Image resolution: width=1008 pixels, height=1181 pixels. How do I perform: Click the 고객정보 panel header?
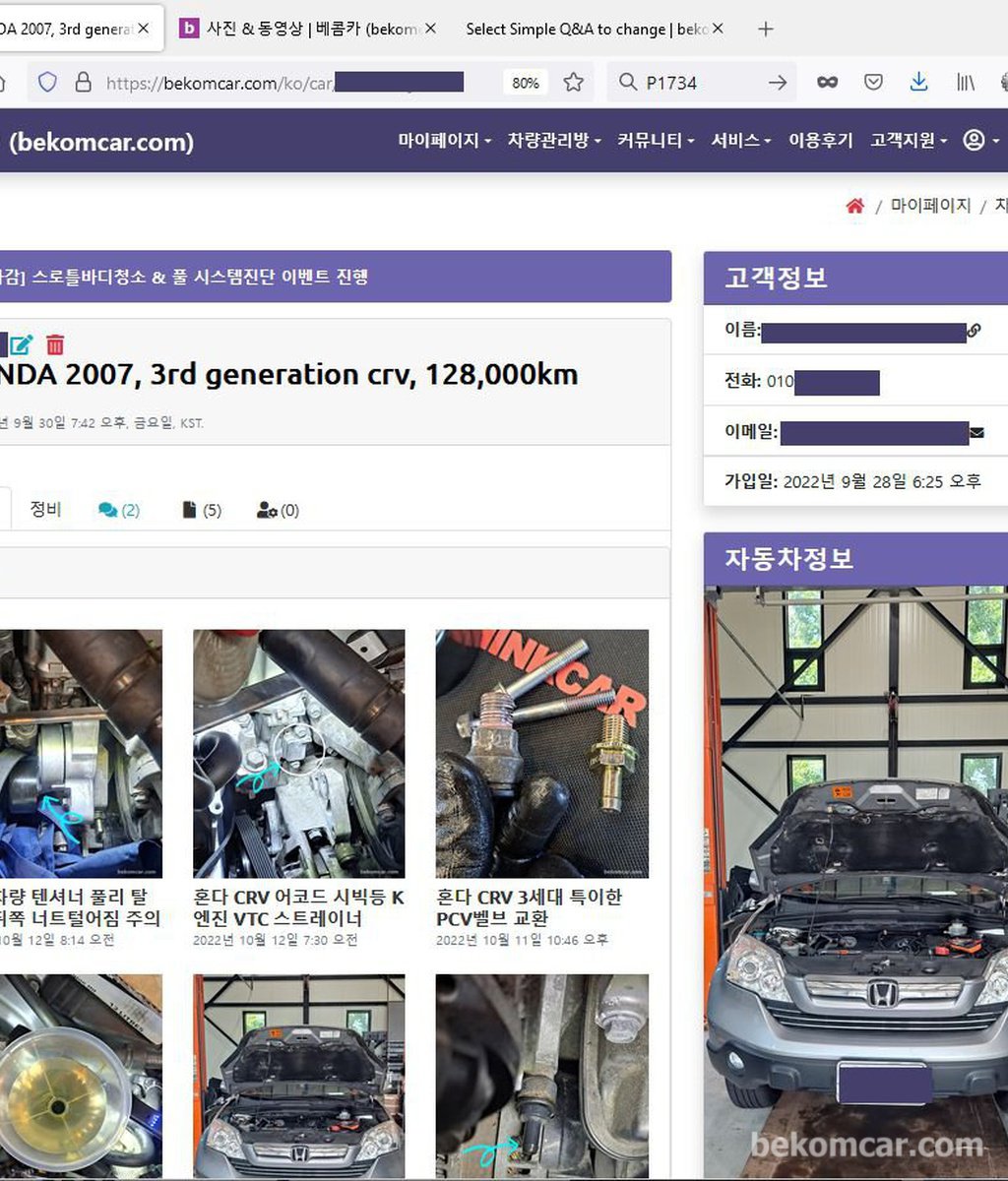[855, 278]
